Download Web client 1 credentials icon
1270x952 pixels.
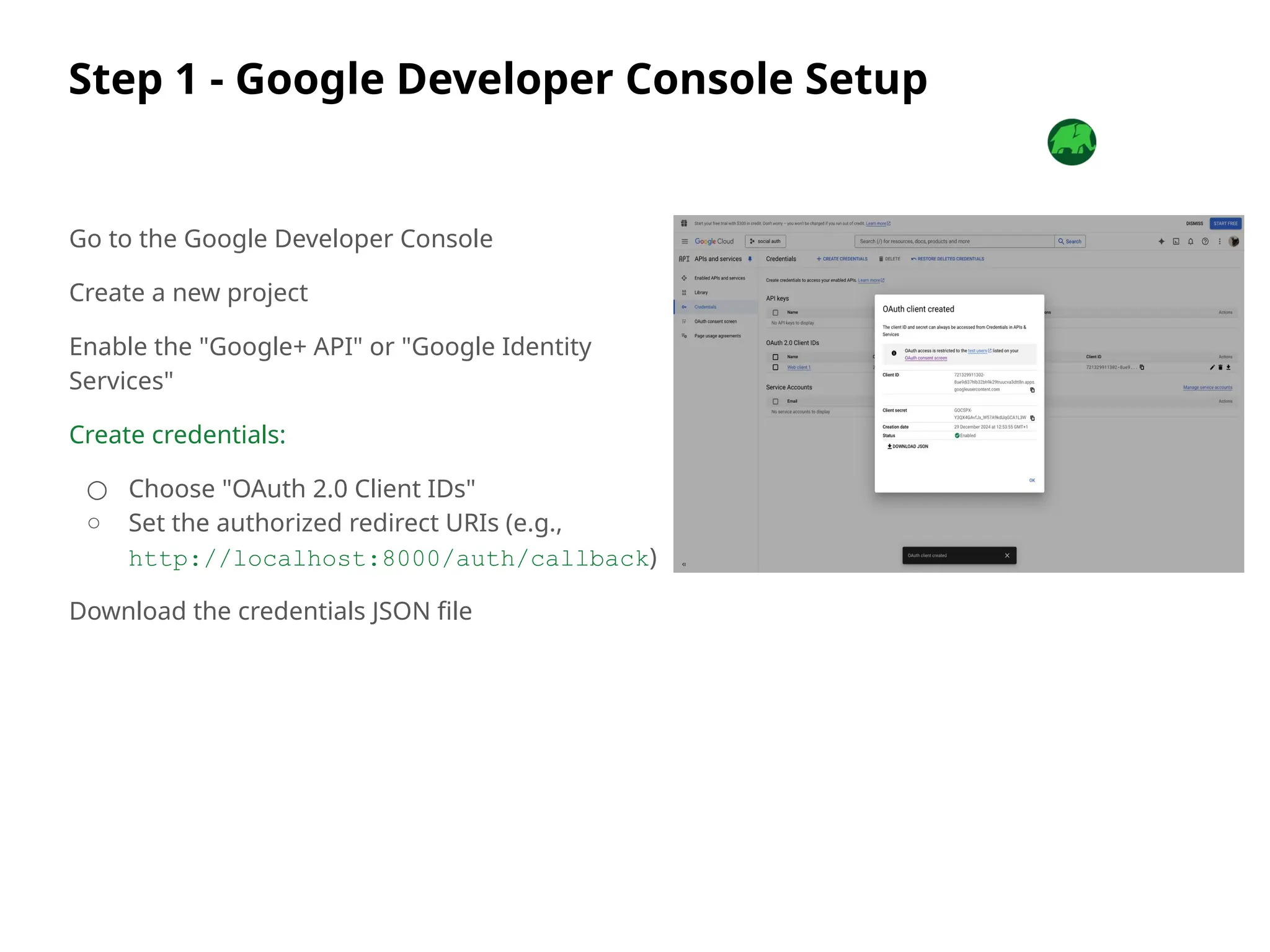1228,367
